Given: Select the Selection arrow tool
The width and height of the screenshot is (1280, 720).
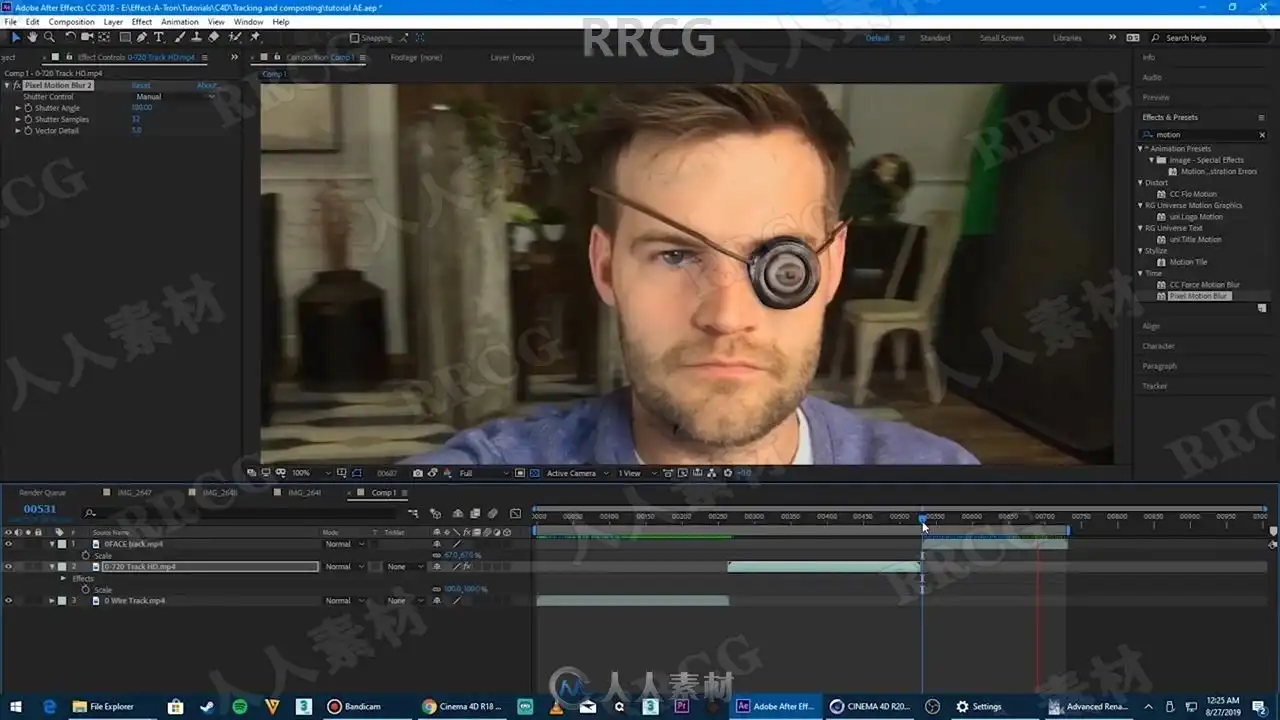Looking at the screenshot, I should coord(15,37).
